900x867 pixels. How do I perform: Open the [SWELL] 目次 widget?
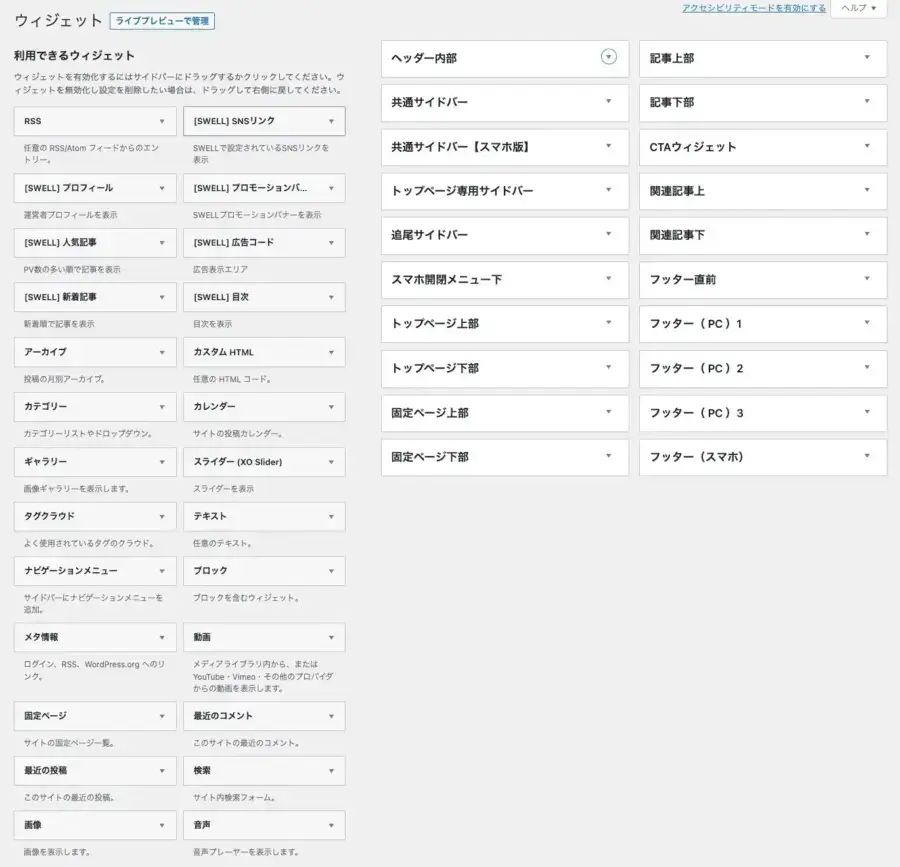pos(264,297)
